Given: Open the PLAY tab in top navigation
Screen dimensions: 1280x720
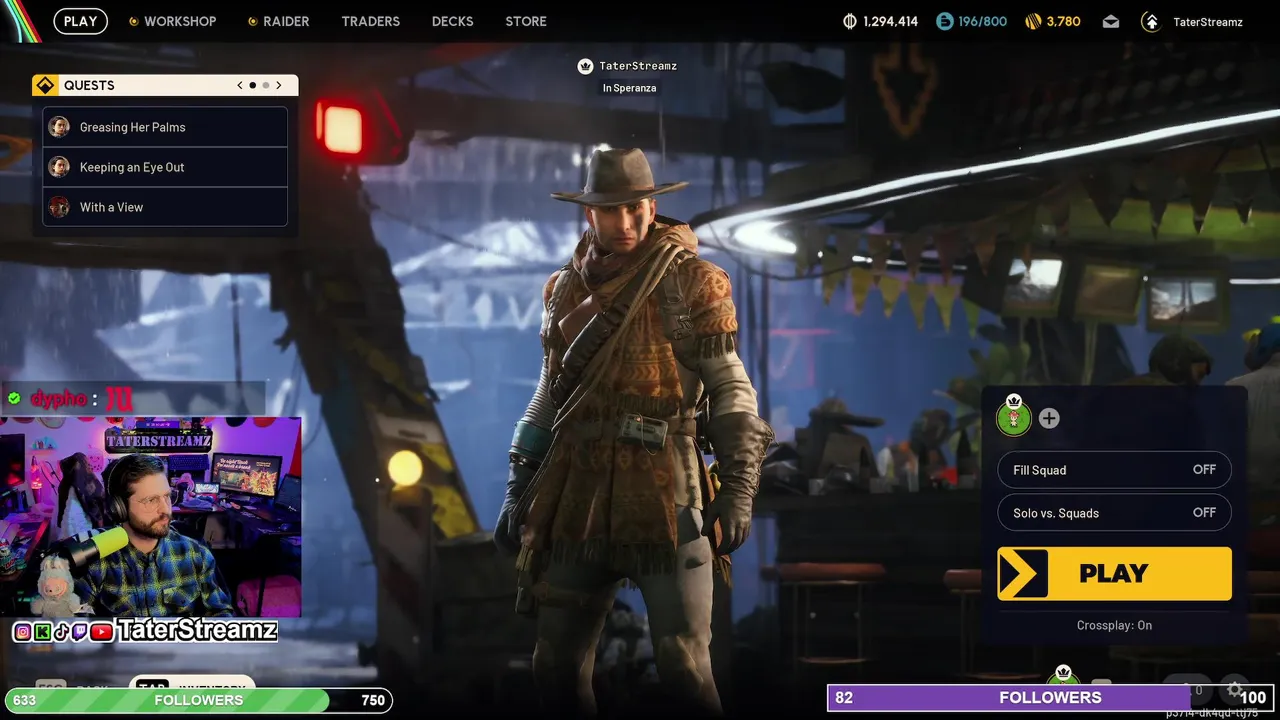Looking at the screenshot, I should 80,21.
